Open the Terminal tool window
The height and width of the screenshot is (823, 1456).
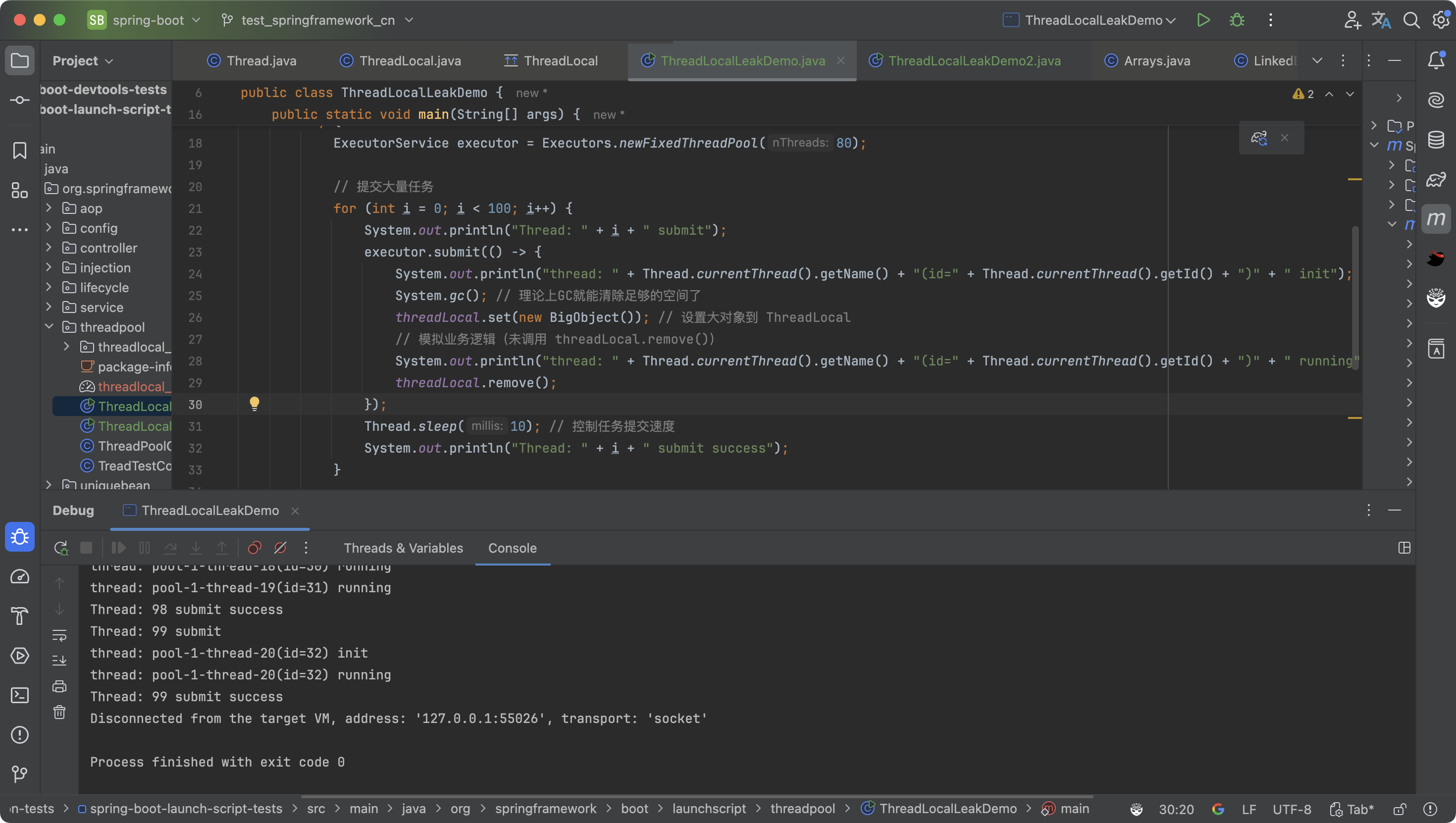(x=20, y=695)
